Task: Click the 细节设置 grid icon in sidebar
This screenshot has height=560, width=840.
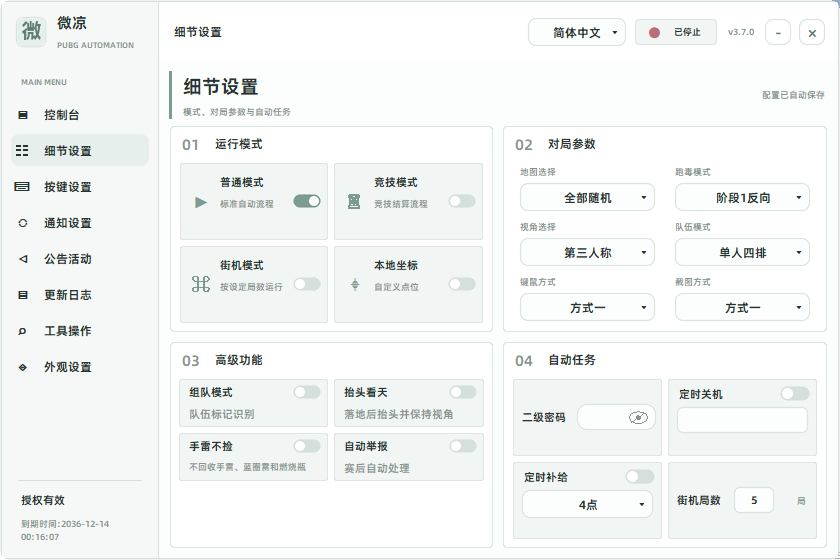Action: 22,151
